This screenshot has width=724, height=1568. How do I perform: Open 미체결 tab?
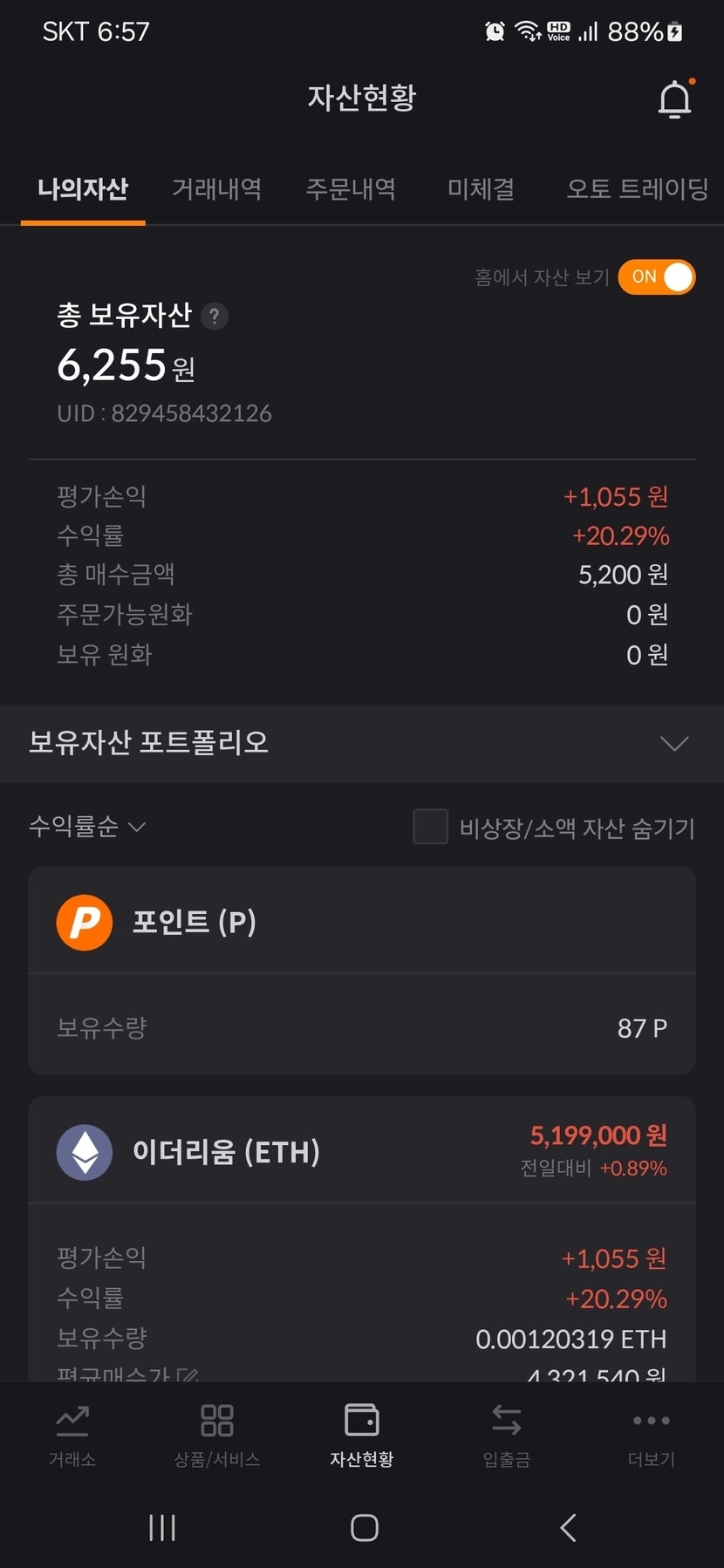tap(481, 188)
